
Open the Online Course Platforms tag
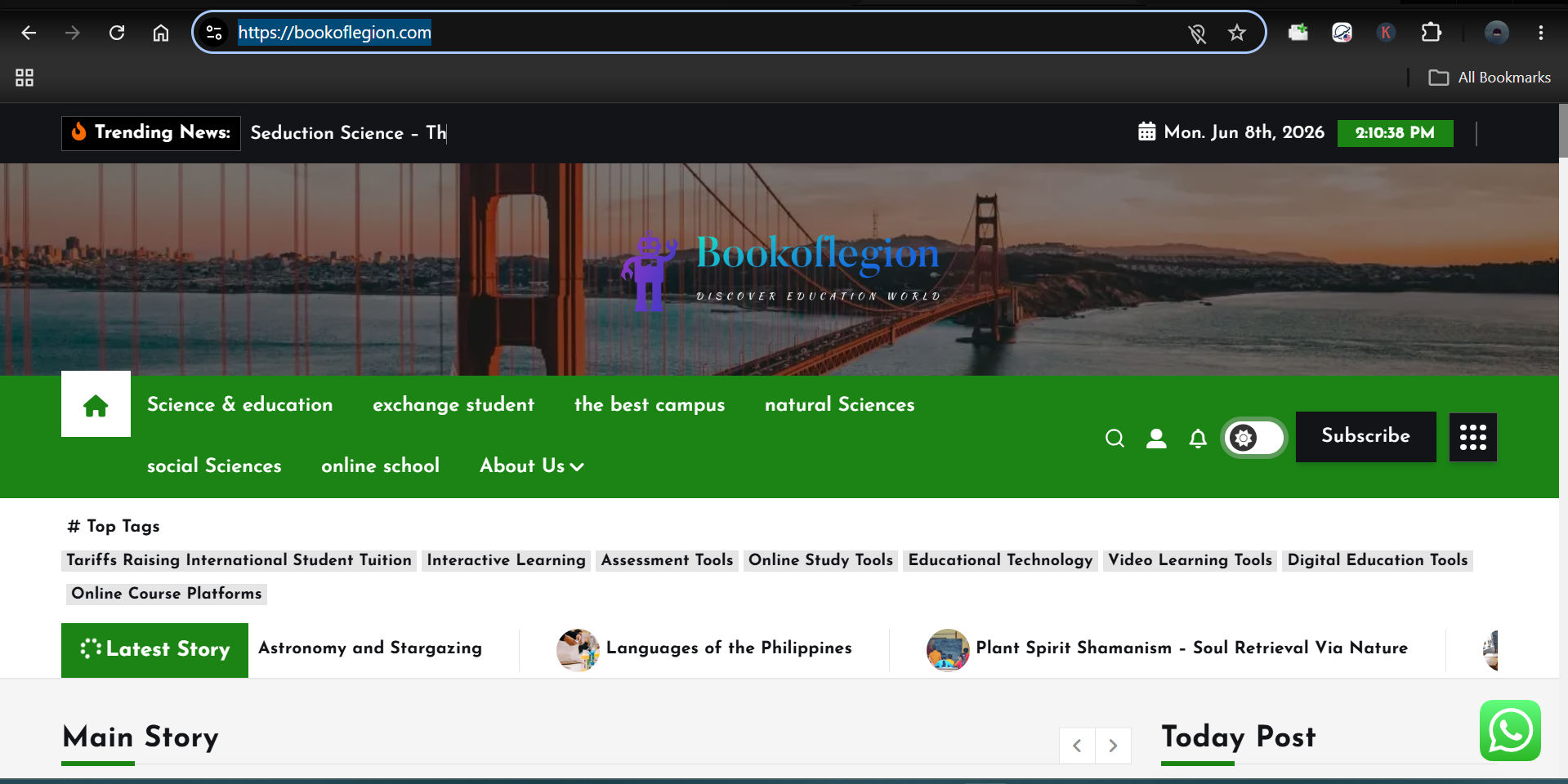pos(167,594)
